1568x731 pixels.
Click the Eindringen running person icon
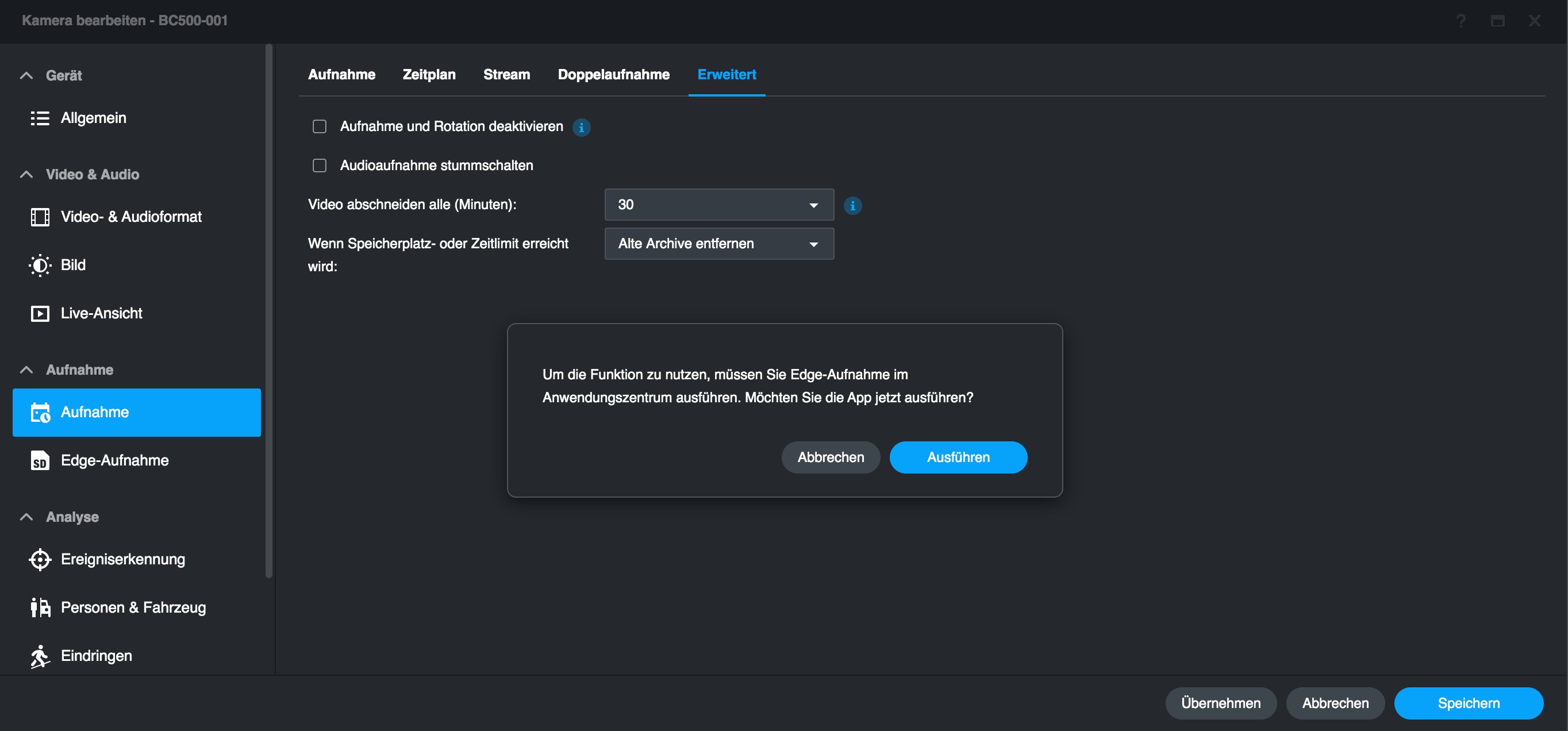[x=40, y=656]
